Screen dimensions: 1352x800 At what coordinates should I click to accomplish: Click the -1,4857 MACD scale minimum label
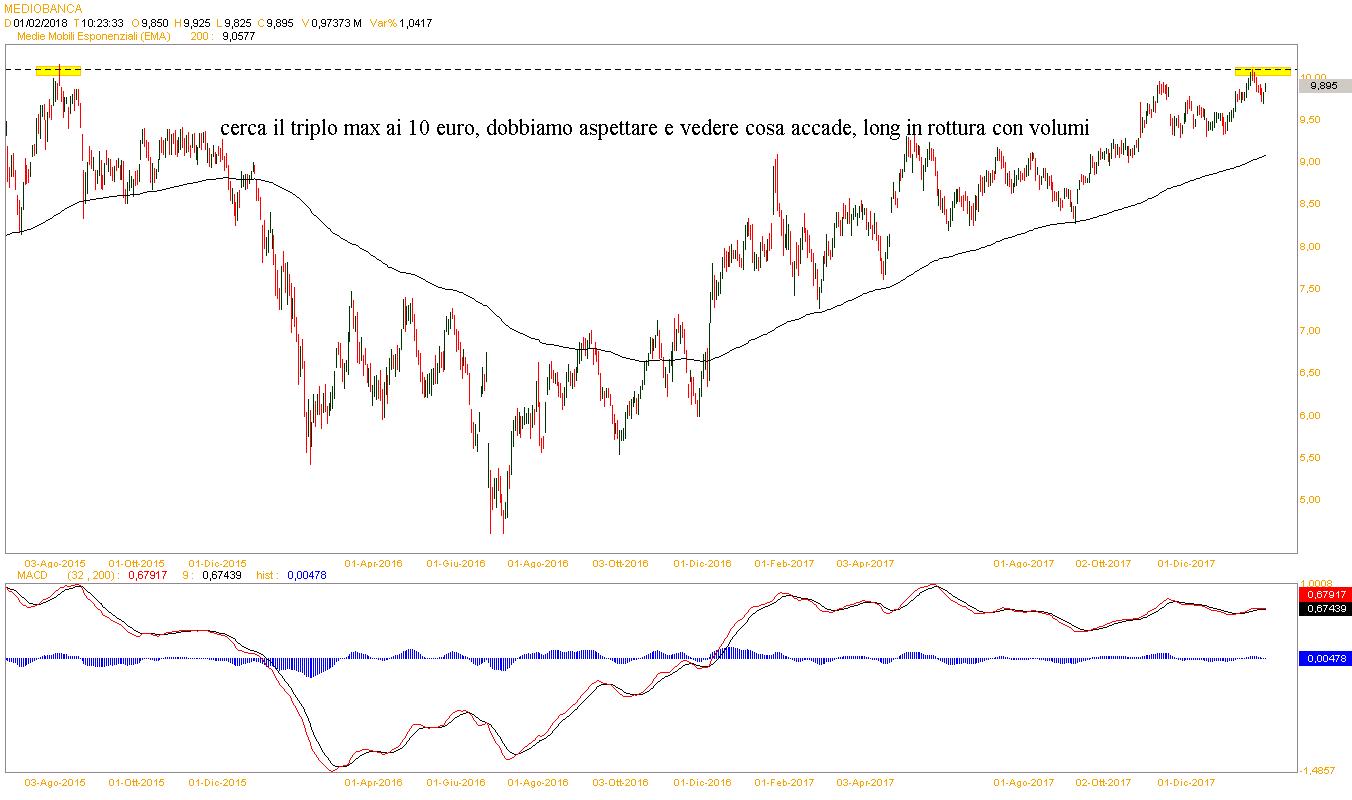(x=1318, y=770)
